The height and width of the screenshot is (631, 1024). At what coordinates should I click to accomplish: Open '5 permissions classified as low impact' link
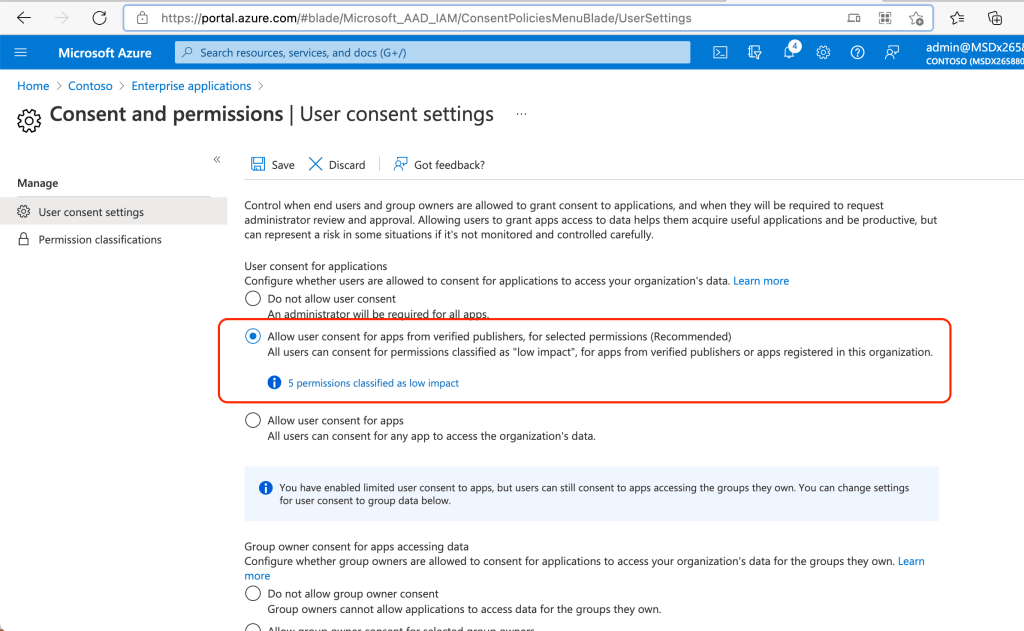coord(373,383)
